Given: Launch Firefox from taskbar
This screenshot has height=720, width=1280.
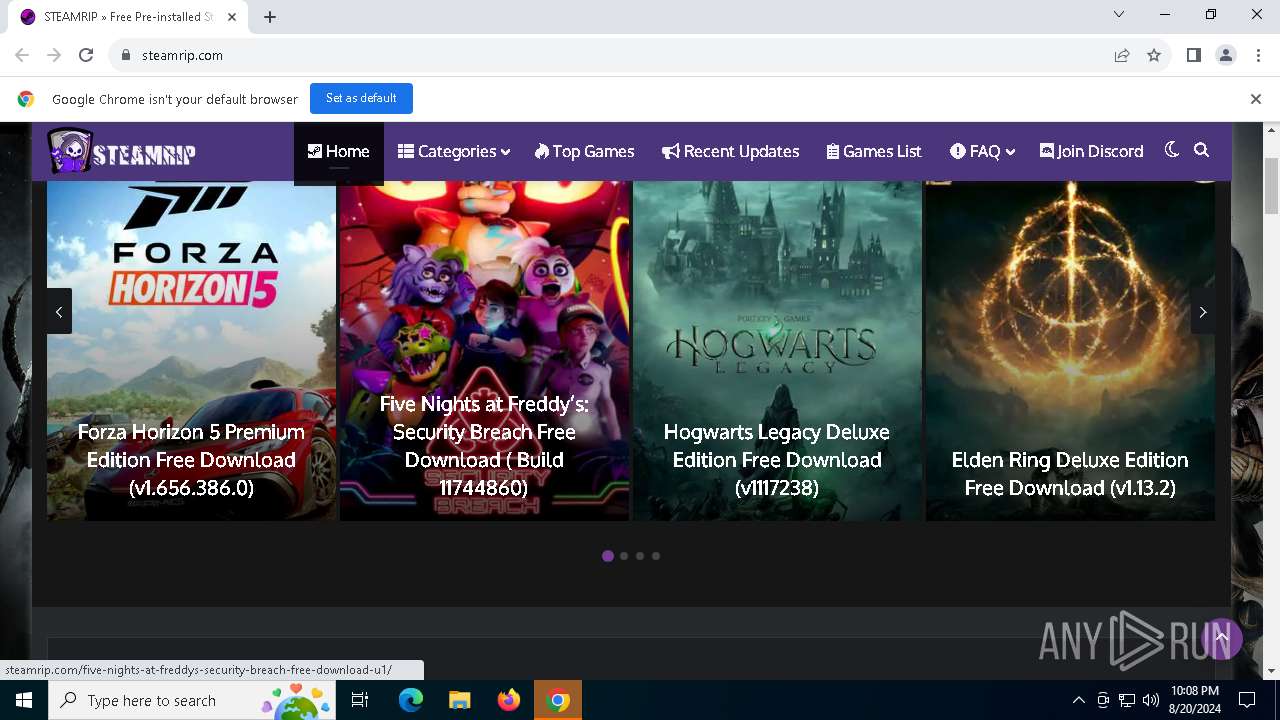Looking at the screenshot, I should pos(509,700).
